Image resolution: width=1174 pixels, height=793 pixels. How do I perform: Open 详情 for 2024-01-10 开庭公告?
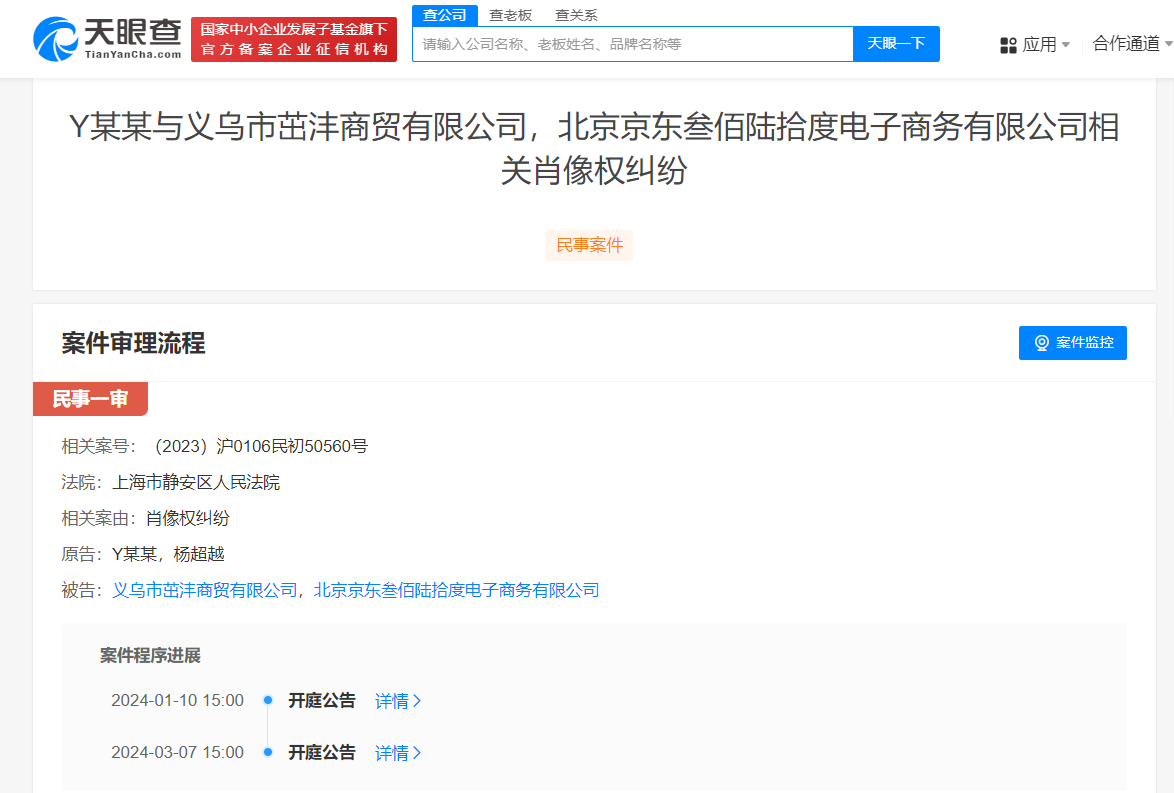(x=398, y=701)
